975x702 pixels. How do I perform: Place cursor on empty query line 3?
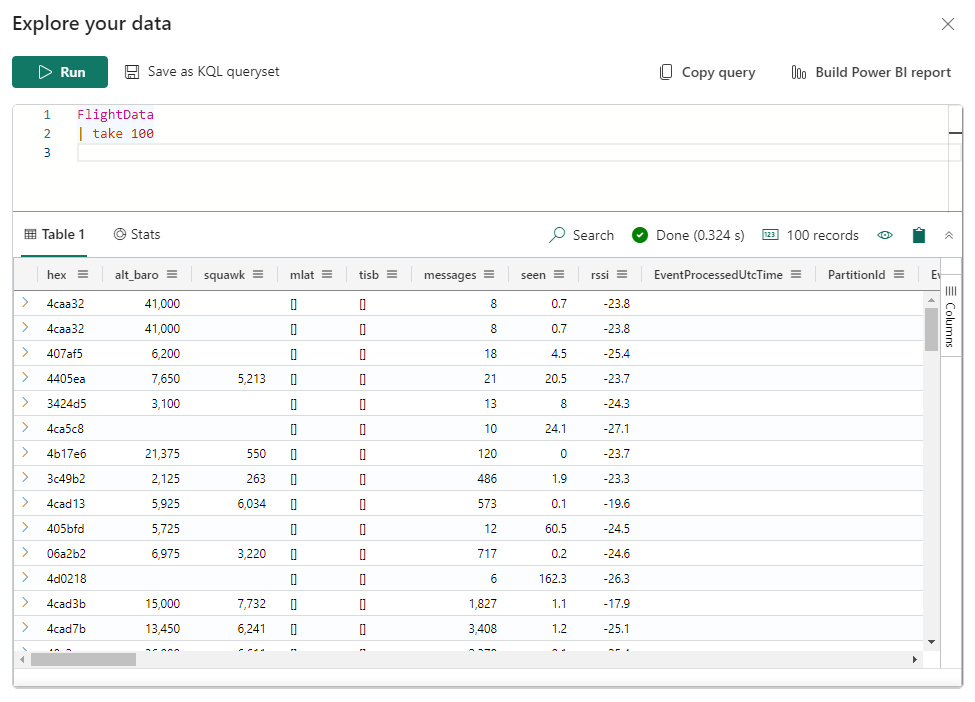click(512, 152)
